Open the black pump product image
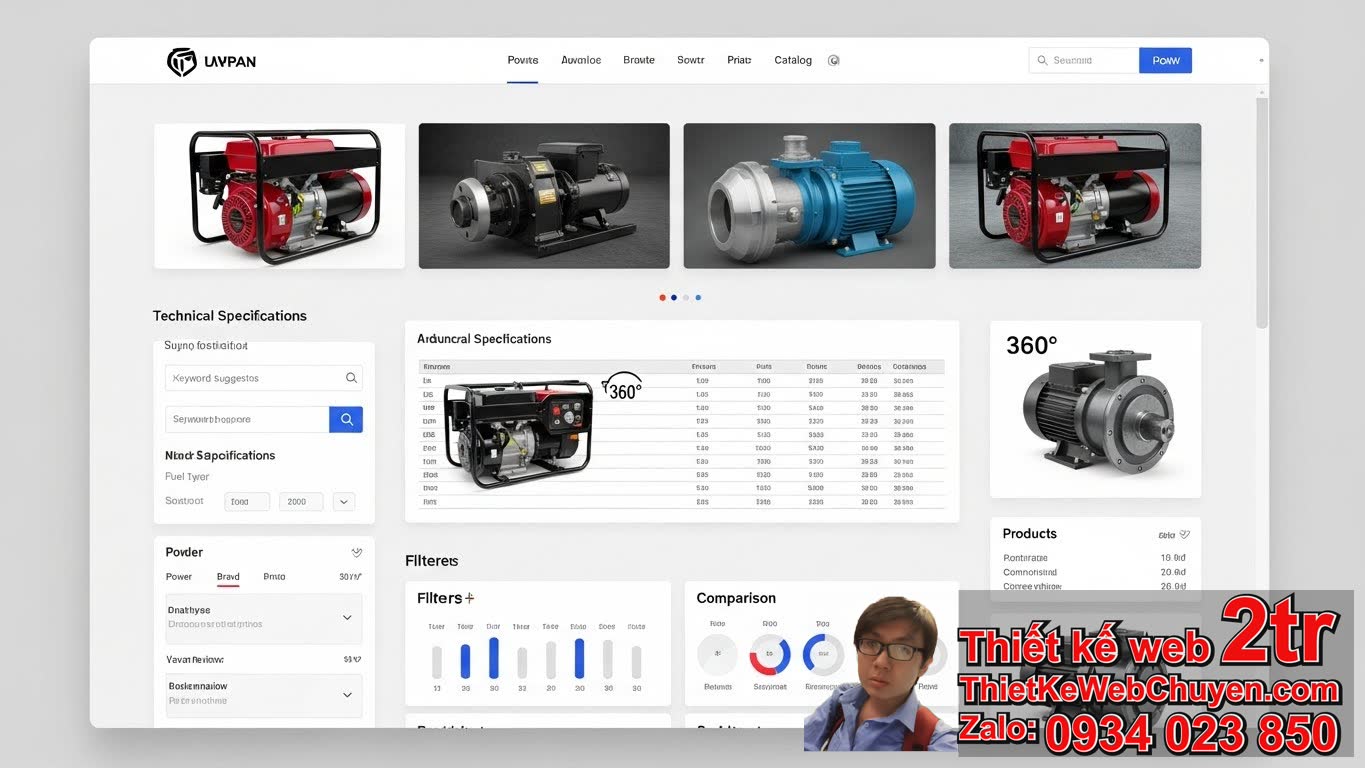The height and width of the screenshot is (768, 1365). (x=544, y=196)
